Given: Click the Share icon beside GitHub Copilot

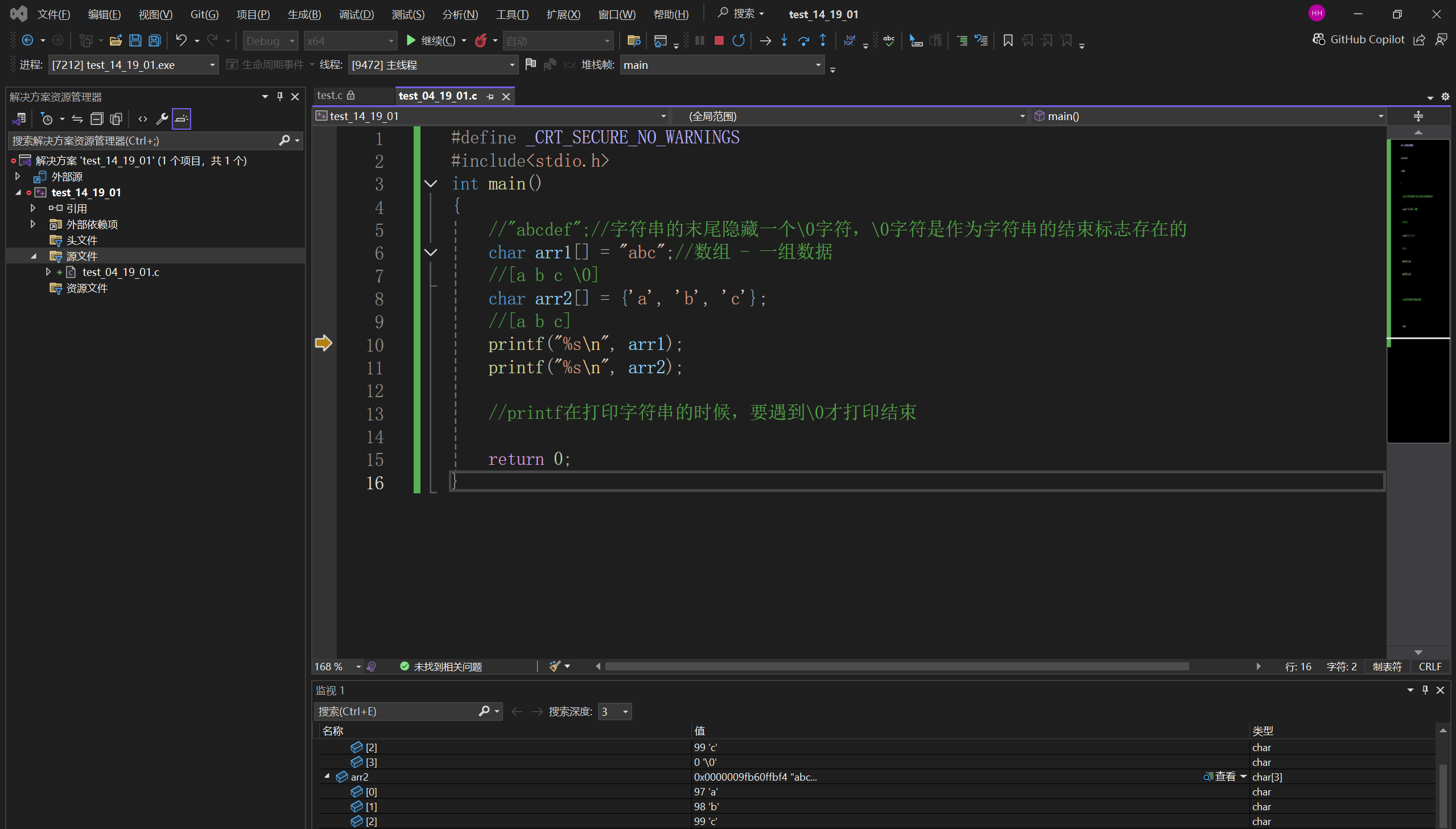Looking at the screenshot, I should 1420,39.
